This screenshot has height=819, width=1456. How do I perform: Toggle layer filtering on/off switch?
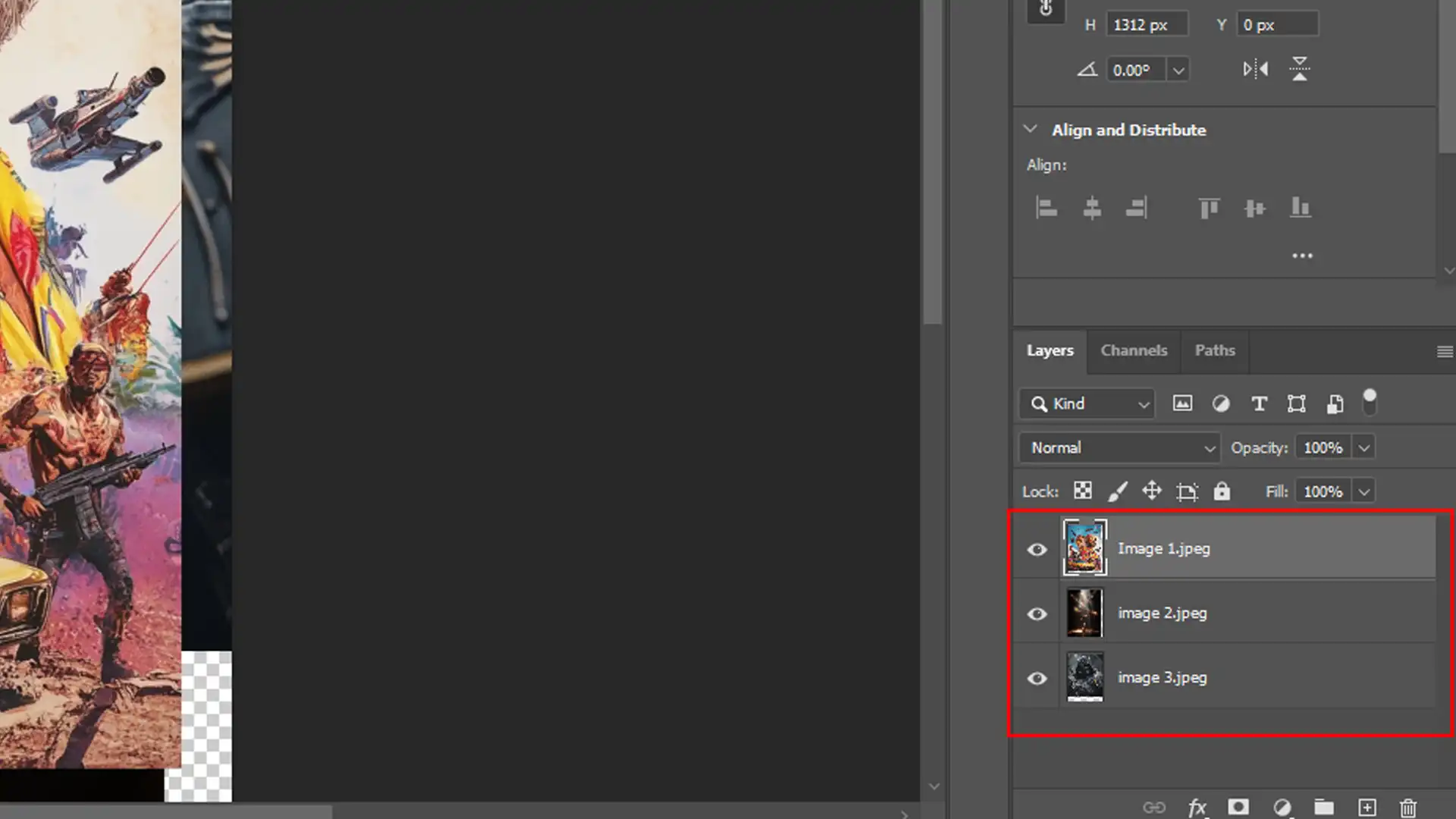[x=1370, y=403]
